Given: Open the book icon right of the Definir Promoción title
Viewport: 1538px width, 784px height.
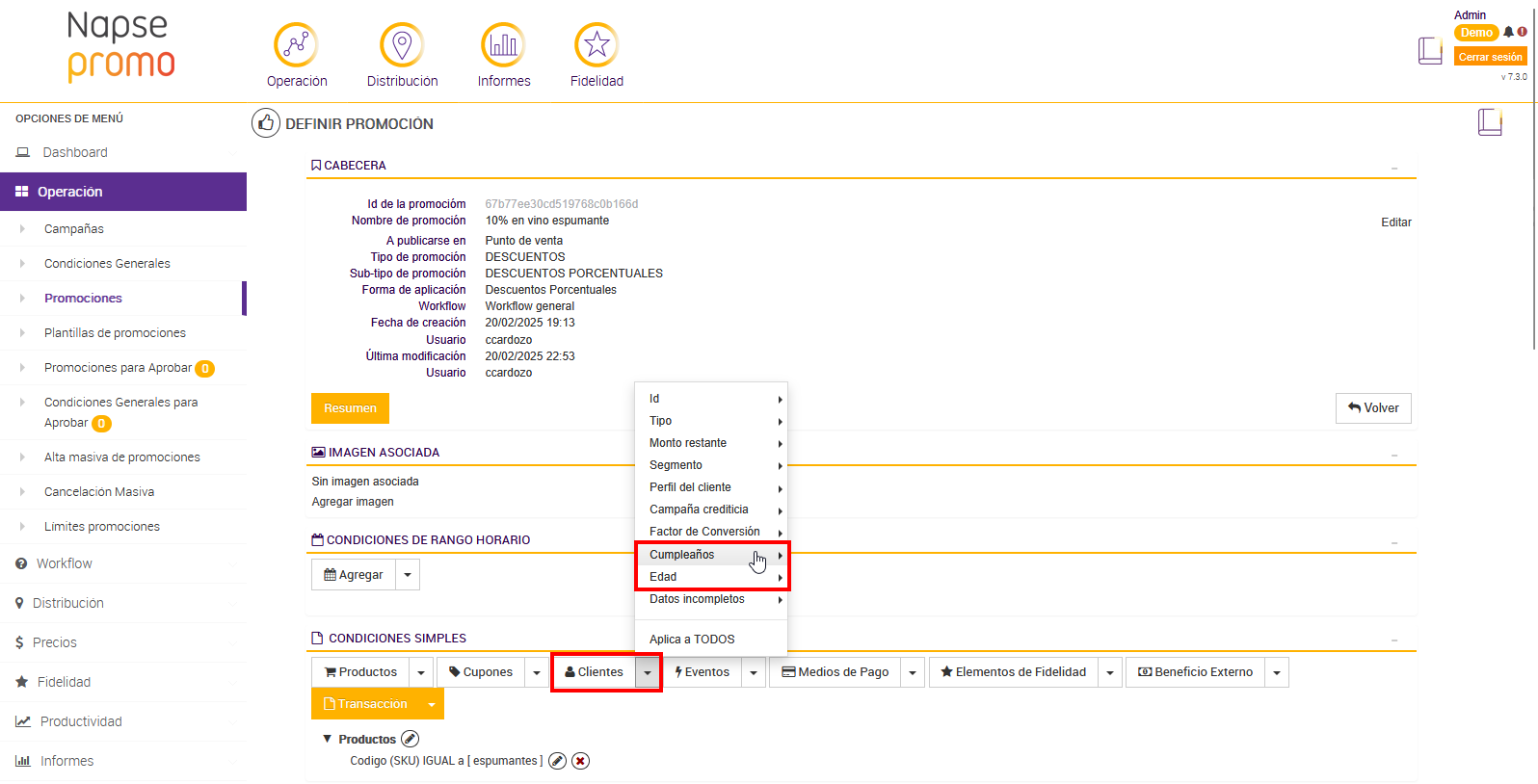Looking at the screenshot, I should point(1490,122).
